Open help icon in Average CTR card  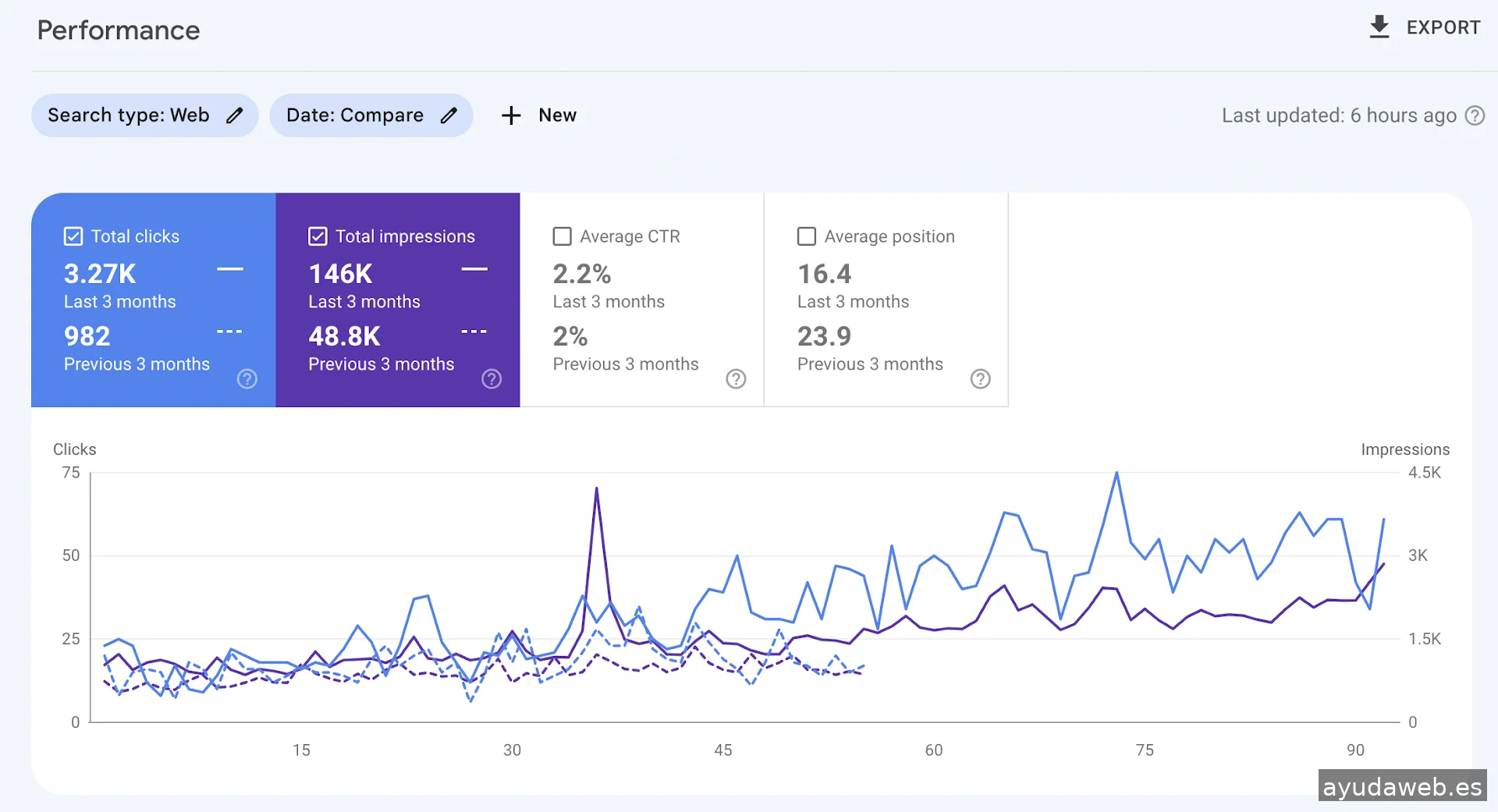[x=736, y=379]
